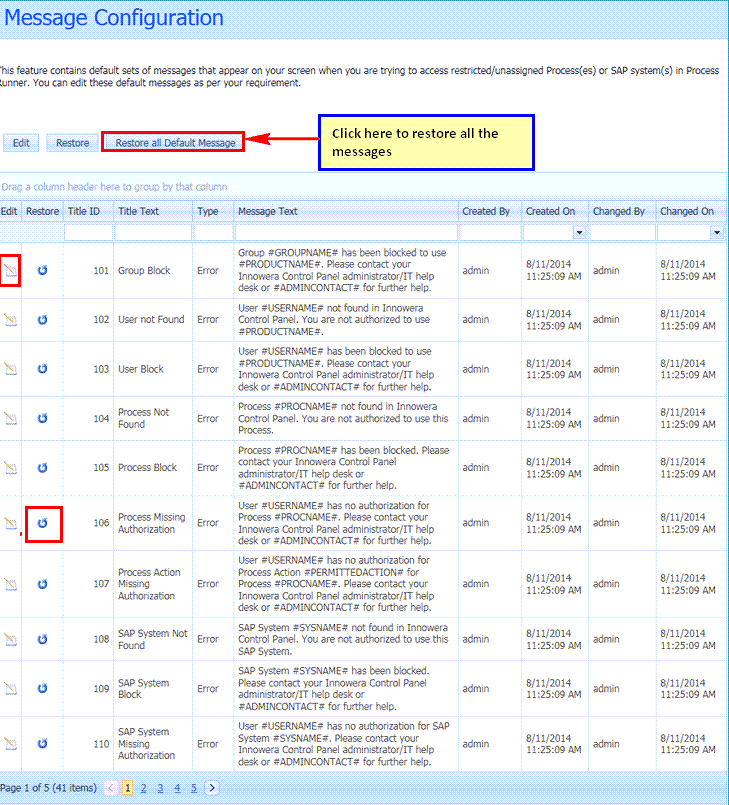Click the Restore button above grid
This screenshot has height=805, width=729.
click(x=72, y=143)
